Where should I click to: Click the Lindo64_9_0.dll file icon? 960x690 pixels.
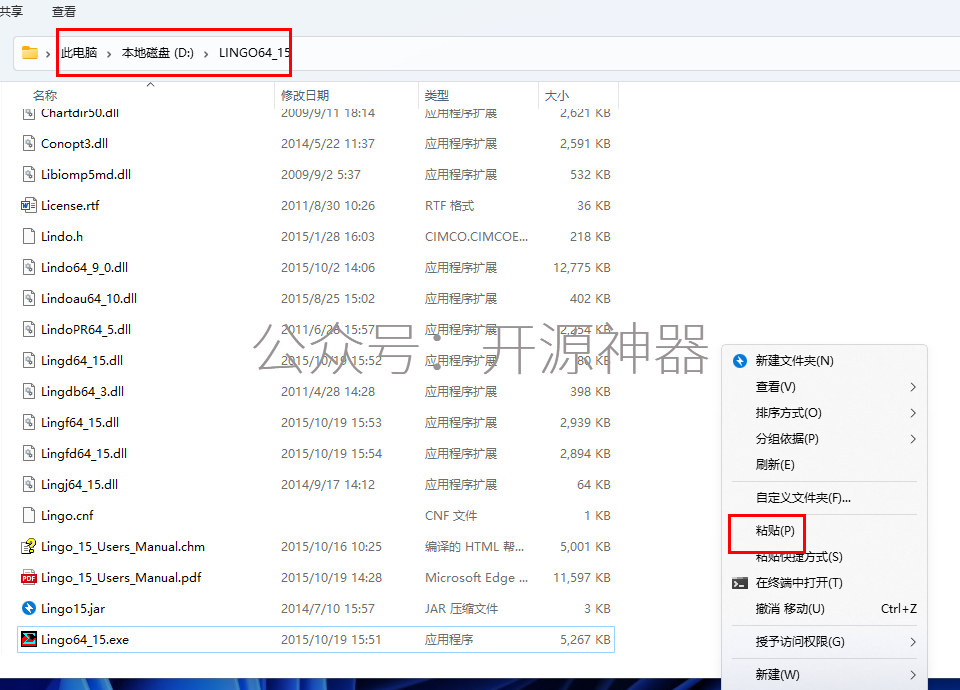(x=29, y=268)
